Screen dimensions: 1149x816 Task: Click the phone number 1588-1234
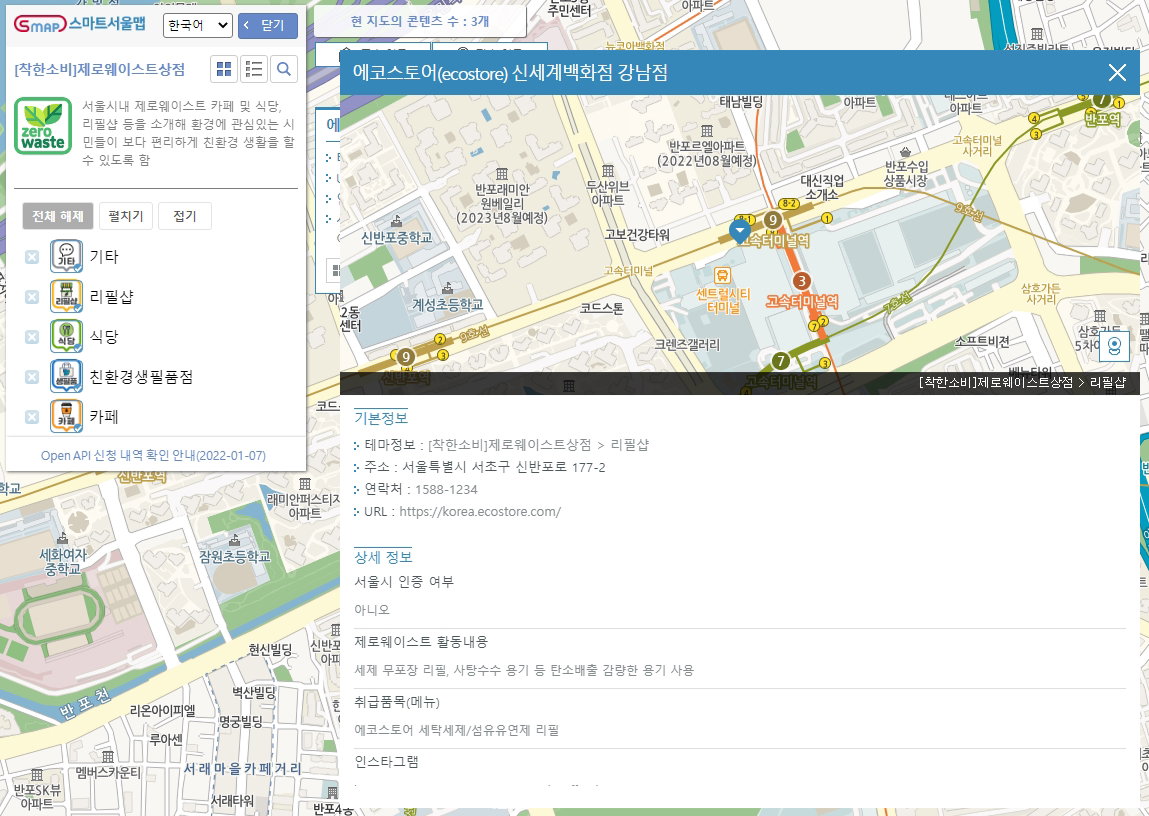[446, 489]
